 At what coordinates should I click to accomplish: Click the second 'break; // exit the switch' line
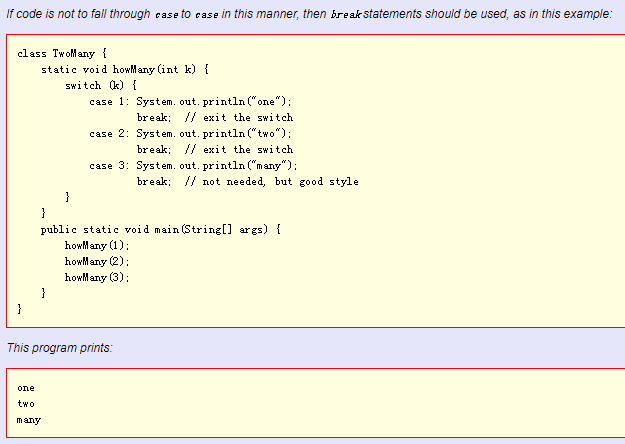tap(215, 149)
